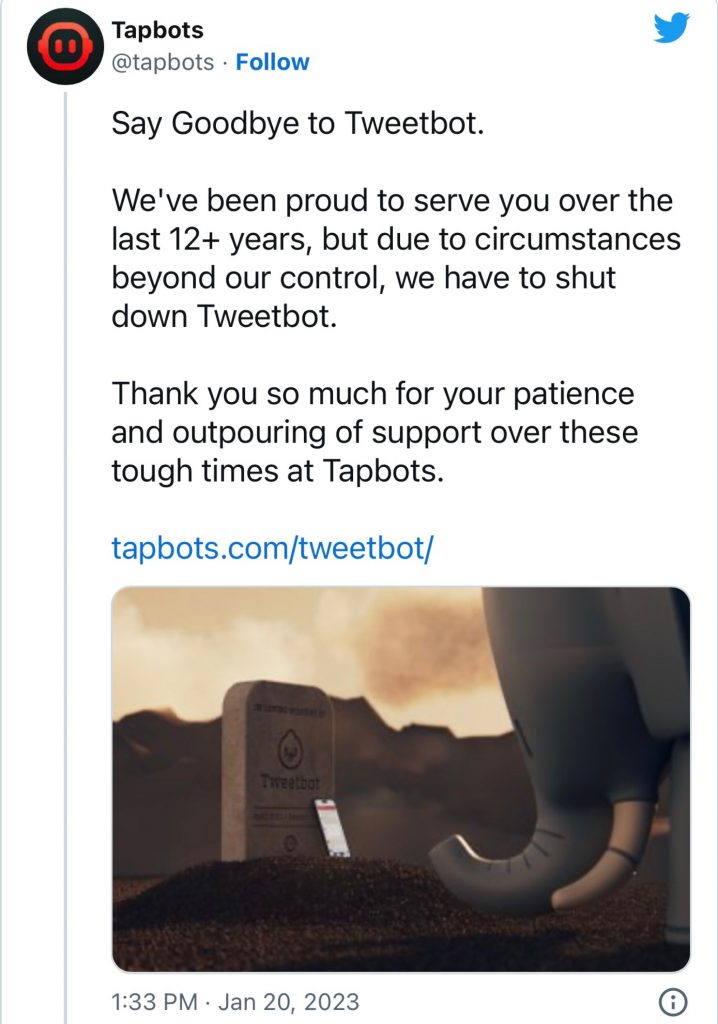Open the tapbots.com/tweetbot/ link
This screenshot has width=718, height=1024.
272,548
